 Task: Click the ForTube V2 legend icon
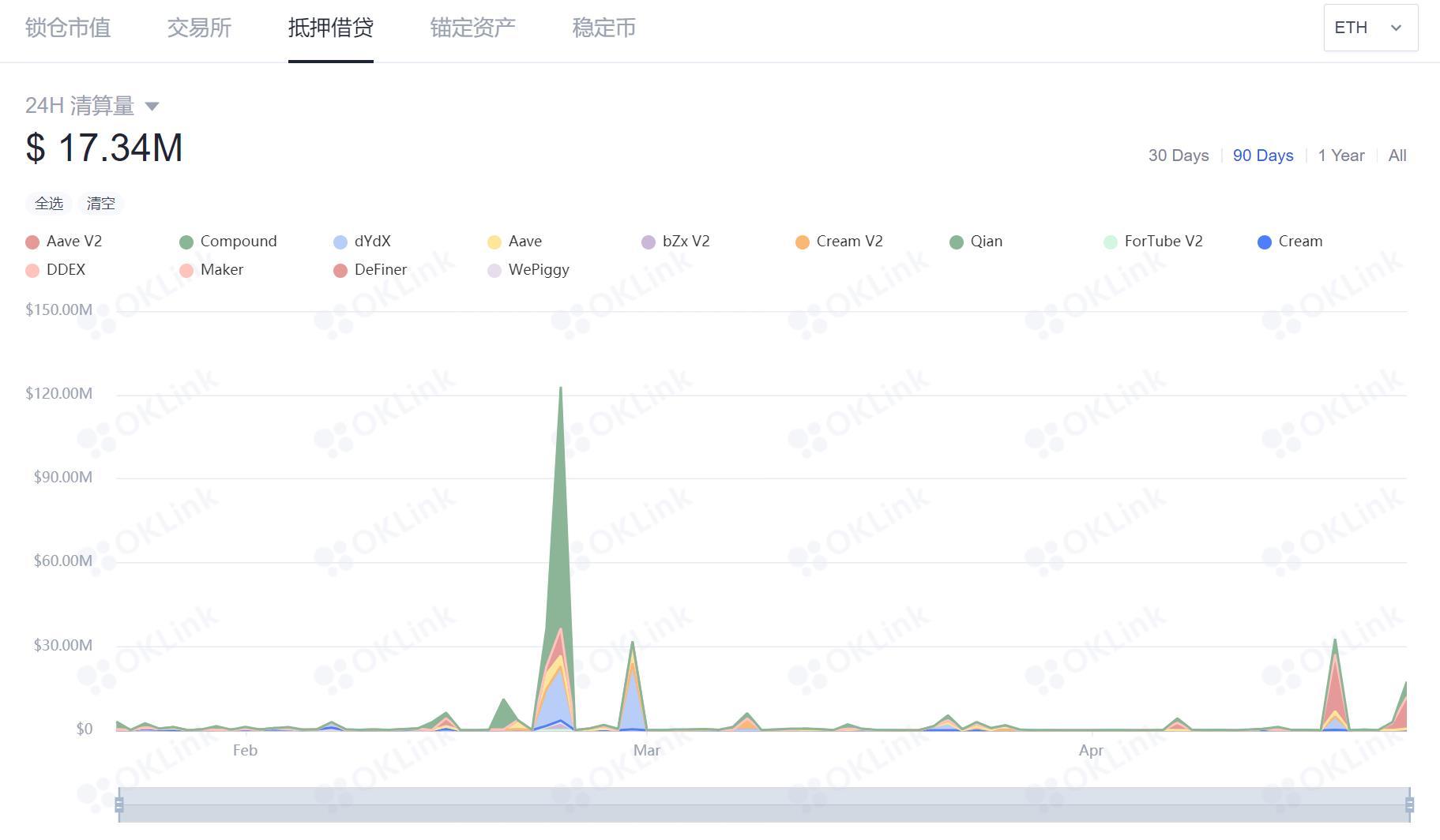(x=1109, y=242)
